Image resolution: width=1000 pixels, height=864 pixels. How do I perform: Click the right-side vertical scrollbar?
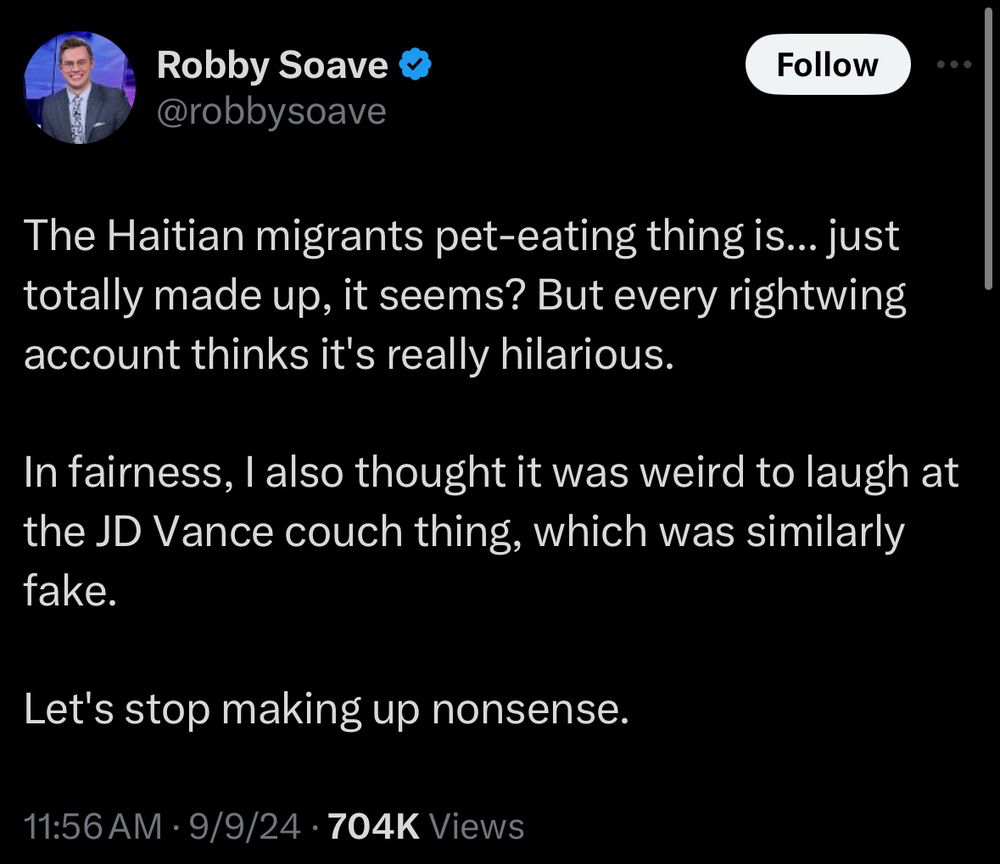pyautogui.click(x=987, y=150)
